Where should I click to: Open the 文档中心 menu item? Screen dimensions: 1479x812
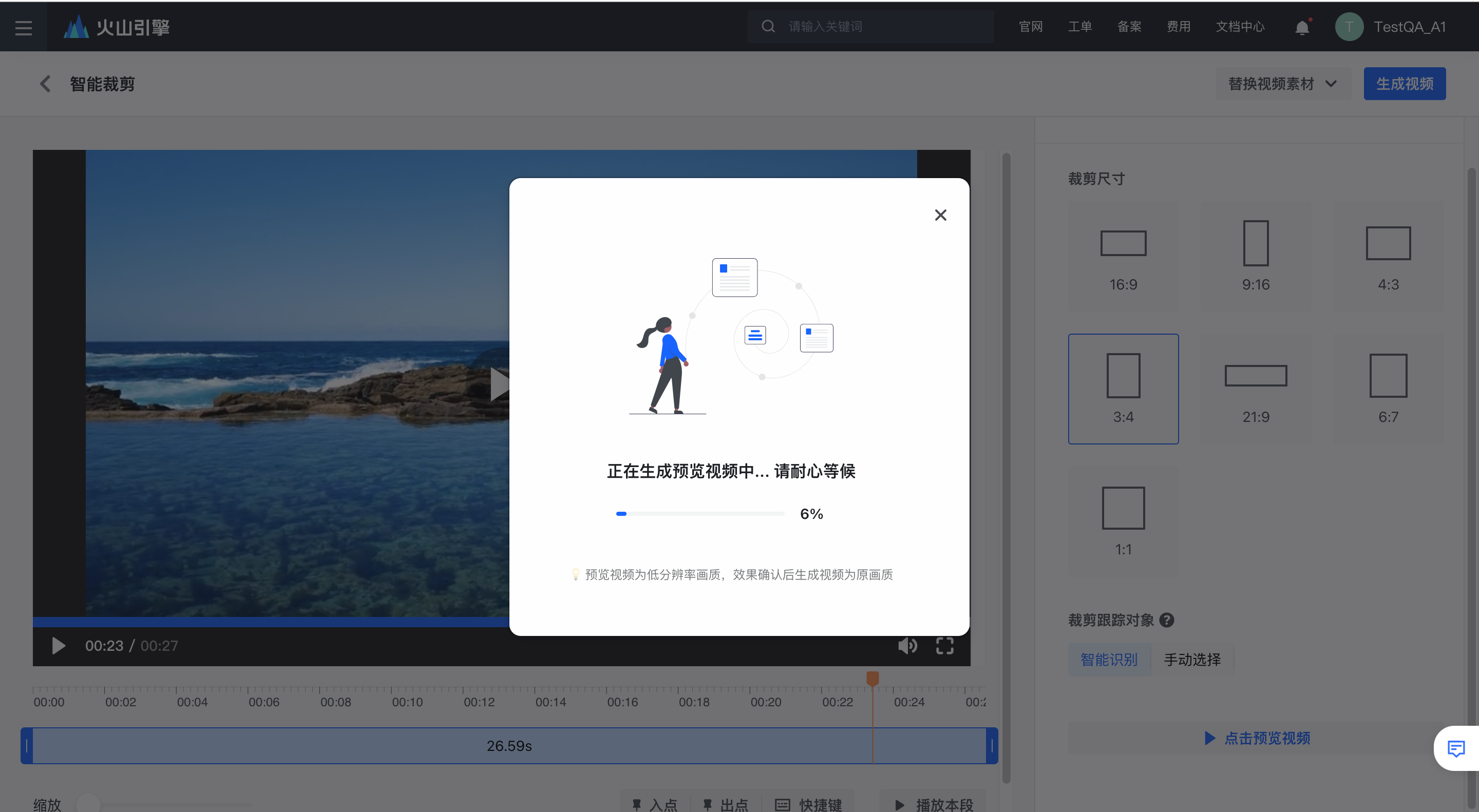[x=1240, y=26]
